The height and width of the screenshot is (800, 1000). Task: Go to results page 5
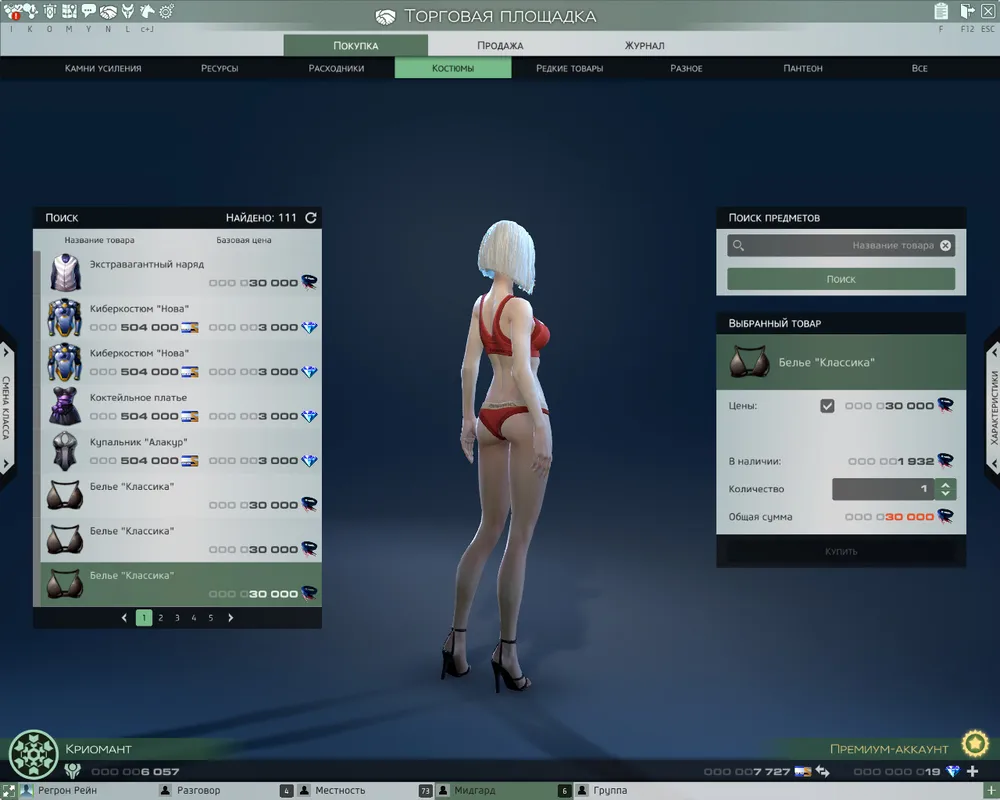[x=210, y=618]
